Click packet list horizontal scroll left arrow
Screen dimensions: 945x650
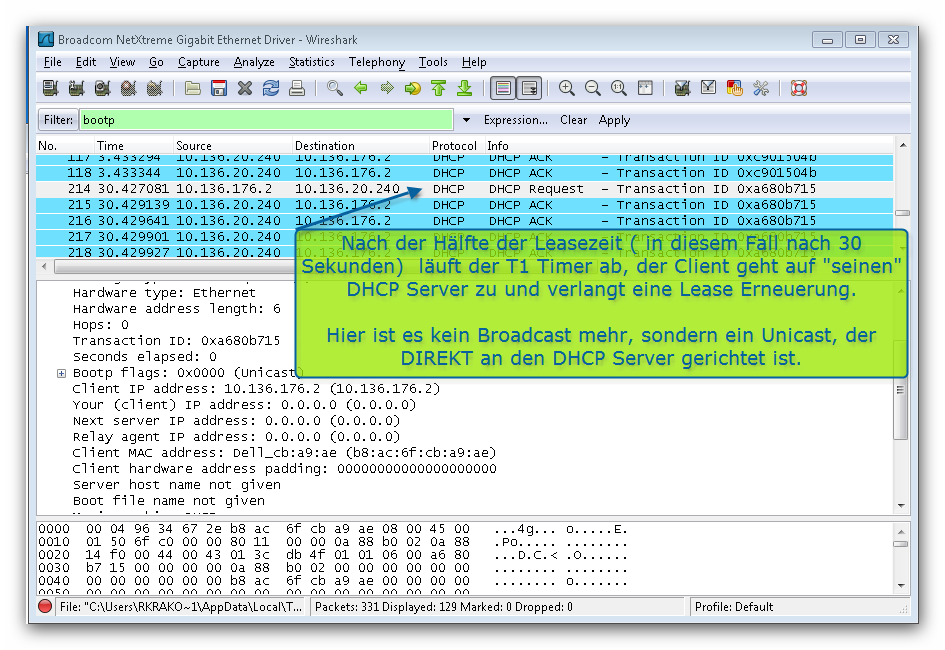pyautogui.click(x=43, y=266)
